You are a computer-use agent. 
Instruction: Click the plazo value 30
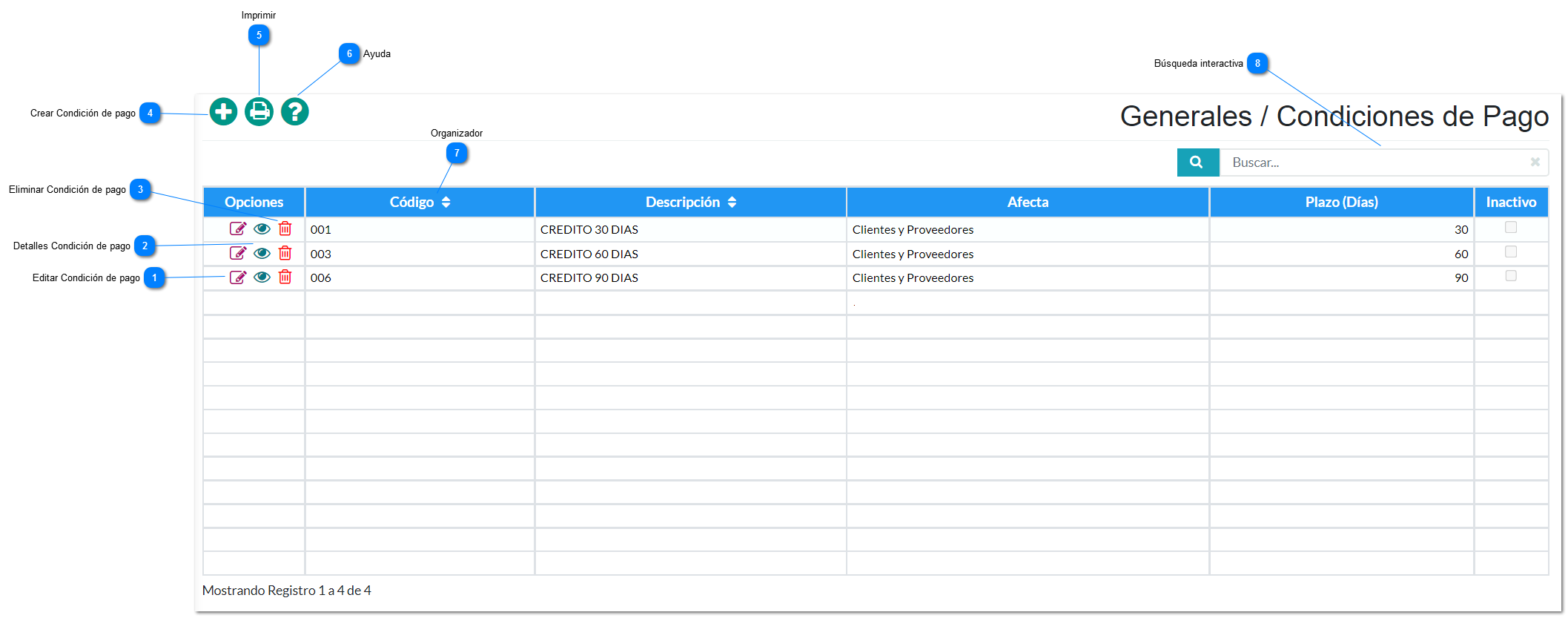coord(1461,230)
